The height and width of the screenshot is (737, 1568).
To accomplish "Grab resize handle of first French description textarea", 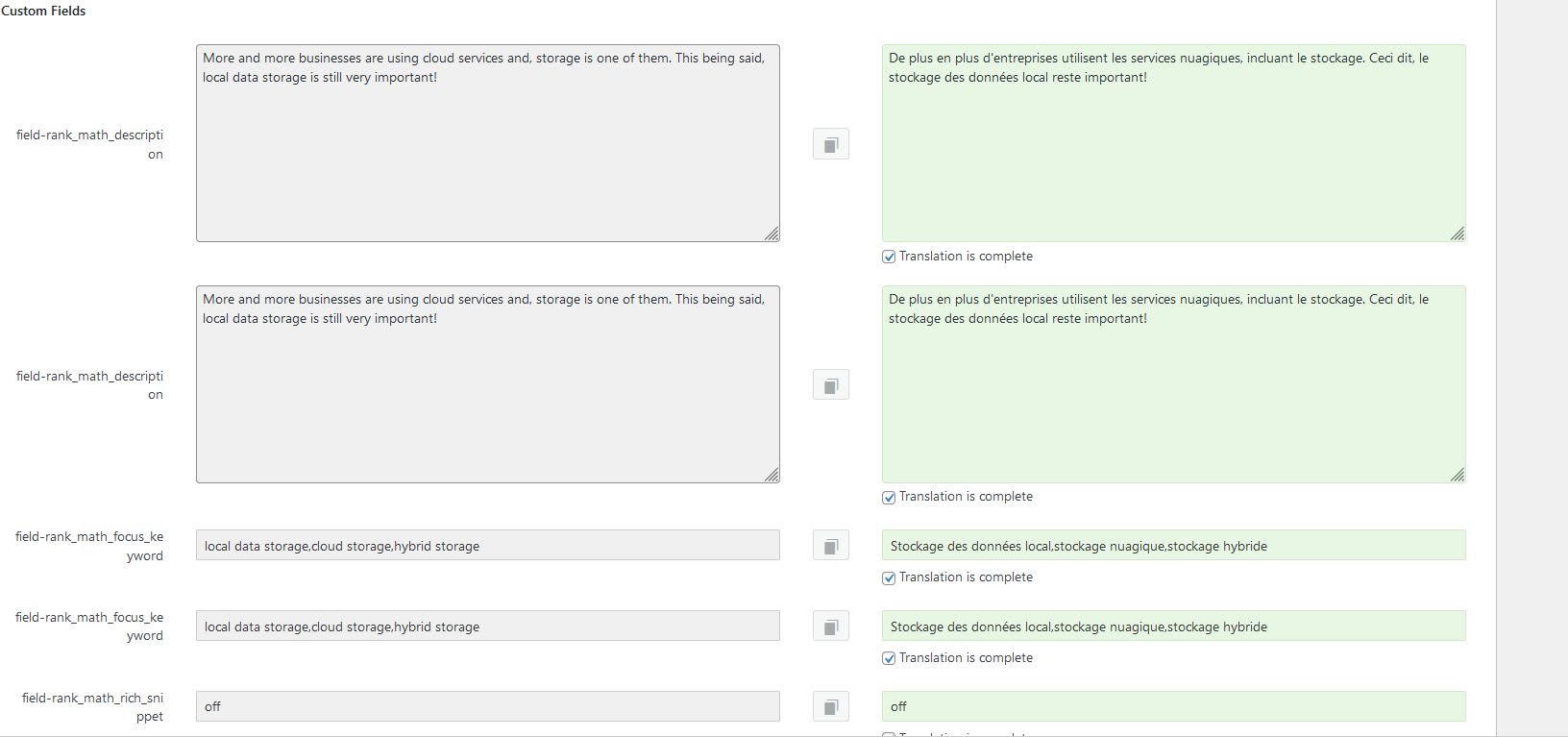I will (1458, 233).
